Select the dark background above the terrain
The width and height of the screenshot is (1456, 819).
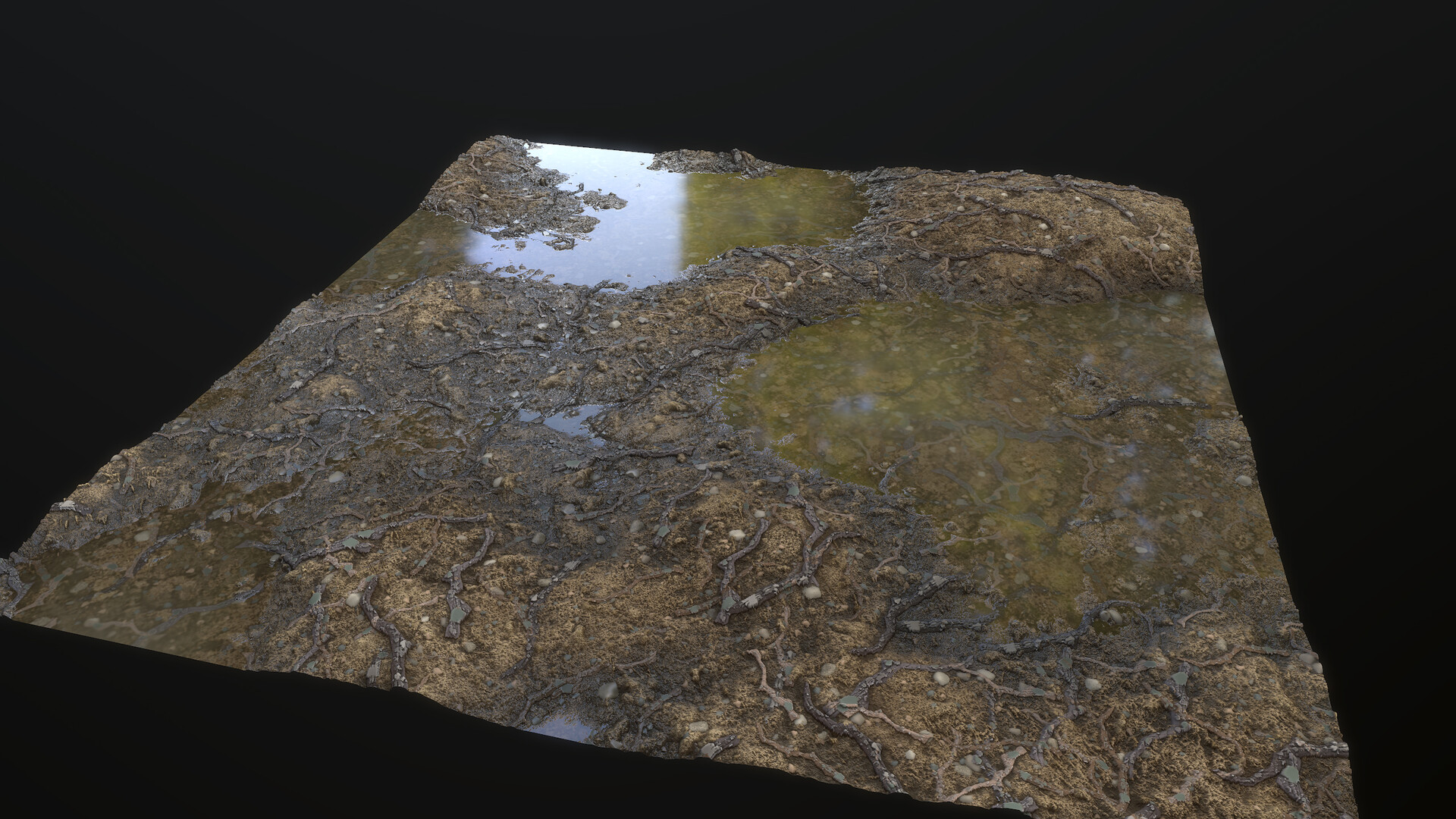pyautogui.click(x=728, y=61)
